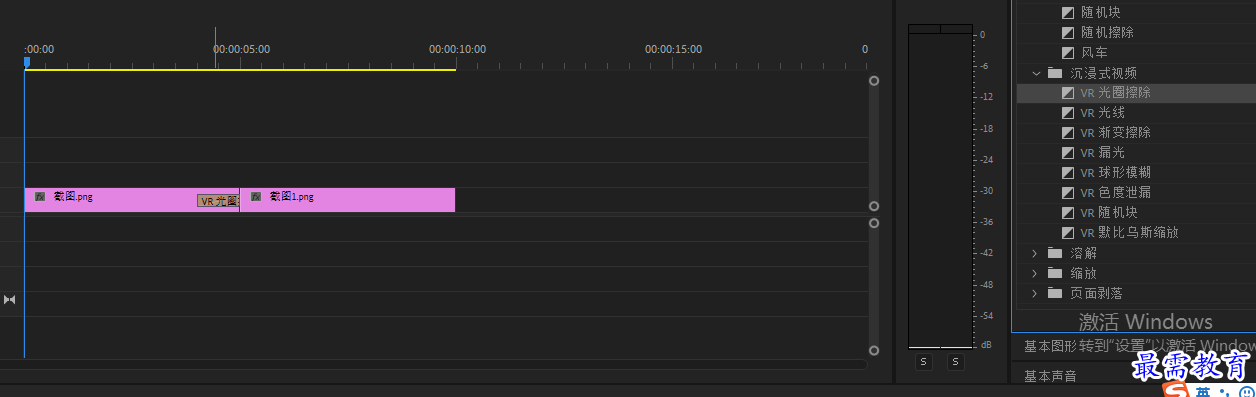Click the fx badge on 截图.png clip
The height and width of the screenshot is (397, 1256).
[40, 197]
